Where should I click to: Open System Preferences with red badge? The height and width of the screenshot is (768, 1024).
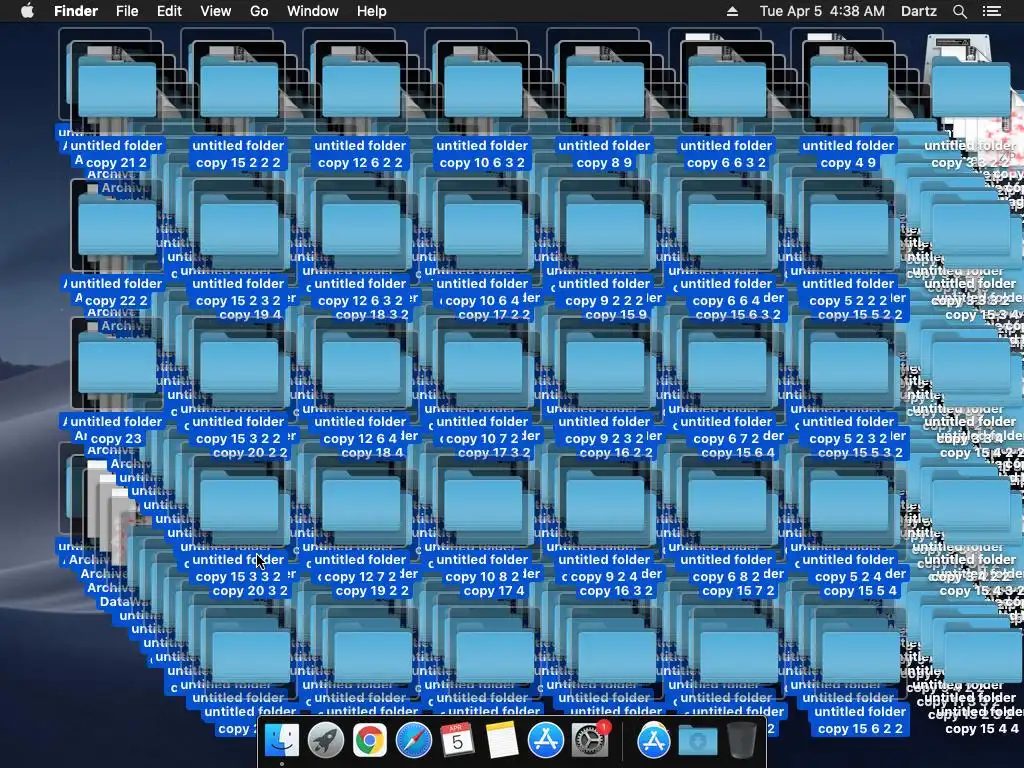click(590, 741)
